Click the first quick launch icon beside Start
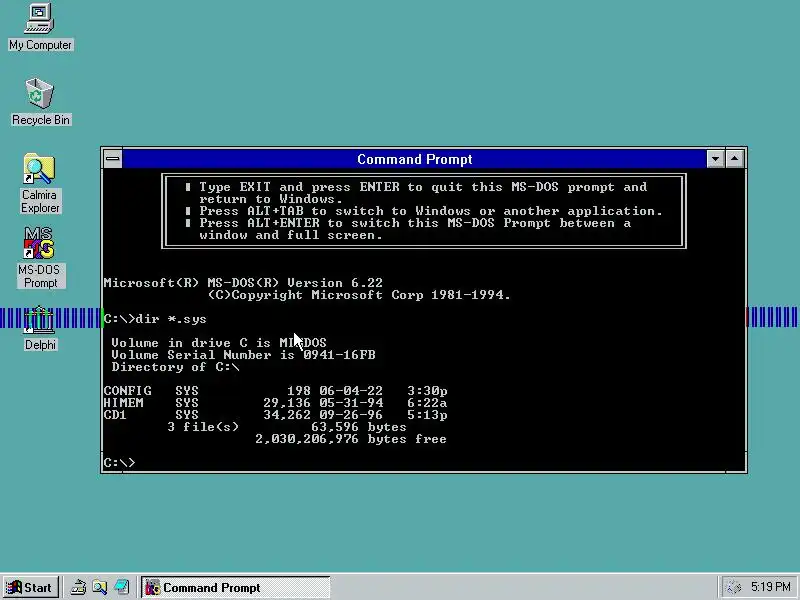 [x=78, y=588]
